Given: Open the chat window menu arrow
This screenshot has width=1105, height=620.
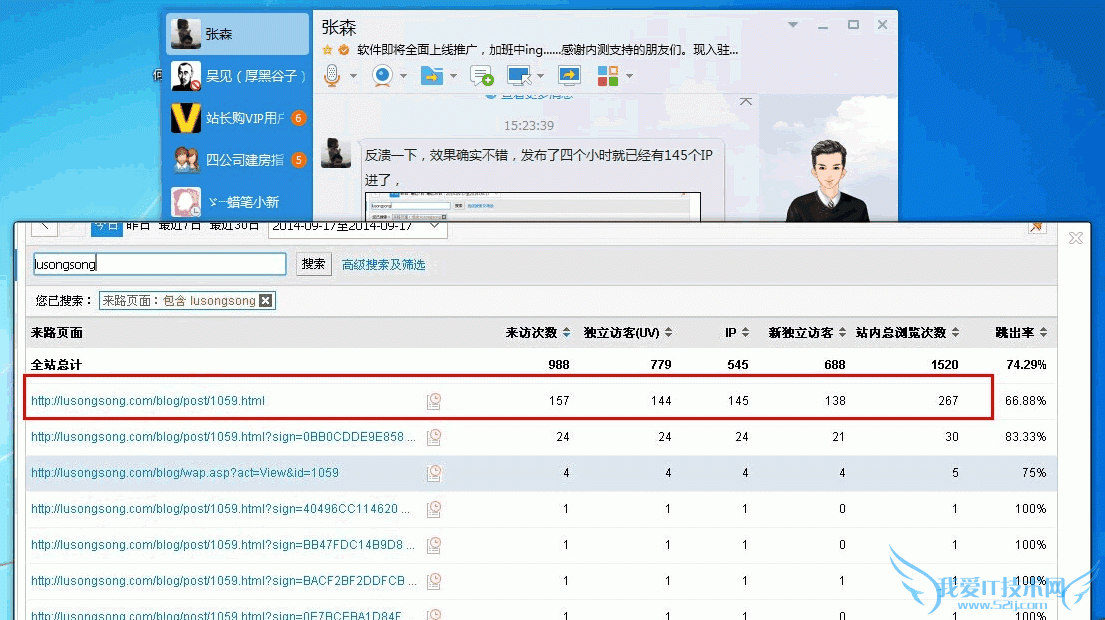Looking at the screenshot, I should click(x=792, y=25).
